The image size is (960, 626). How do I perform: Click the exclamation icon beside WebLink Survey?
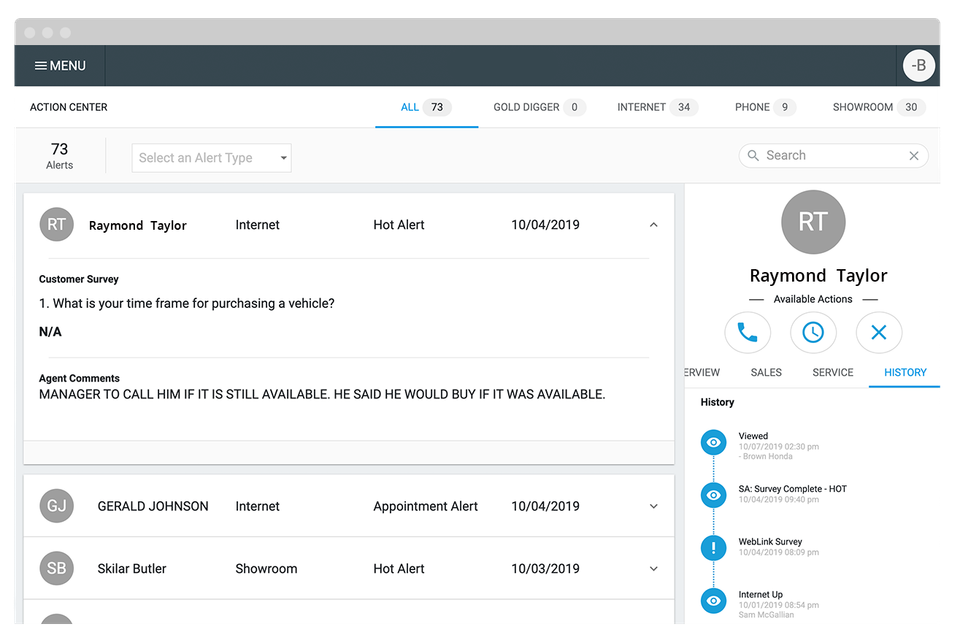[x=713, y=547]
